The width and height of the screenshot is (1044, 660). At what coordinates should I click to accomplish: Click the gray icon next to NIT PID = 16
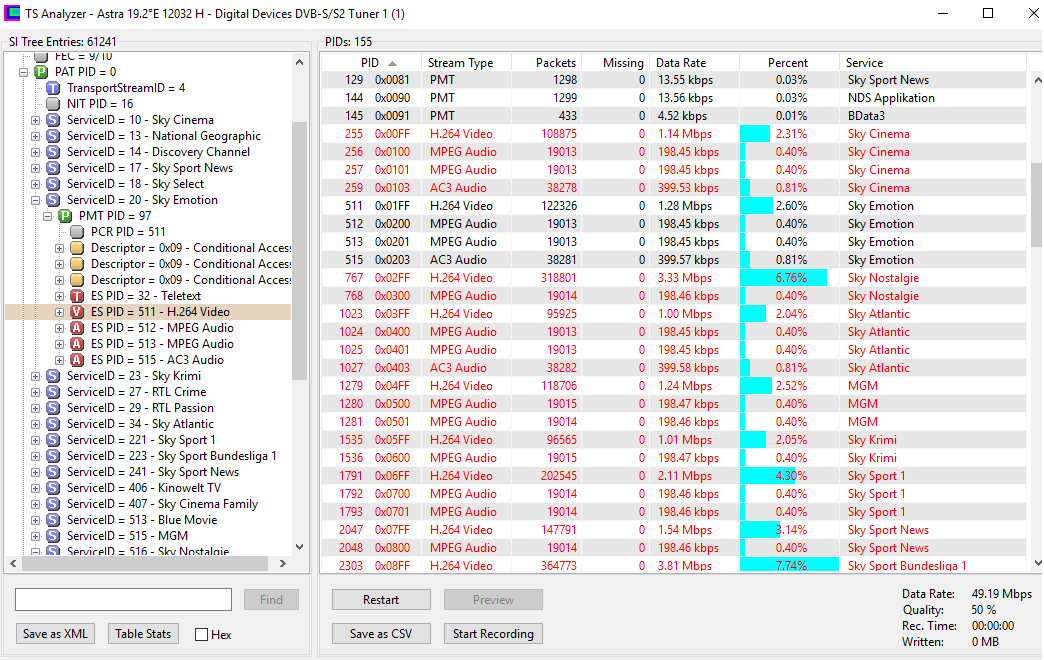[x=53, y=104]
